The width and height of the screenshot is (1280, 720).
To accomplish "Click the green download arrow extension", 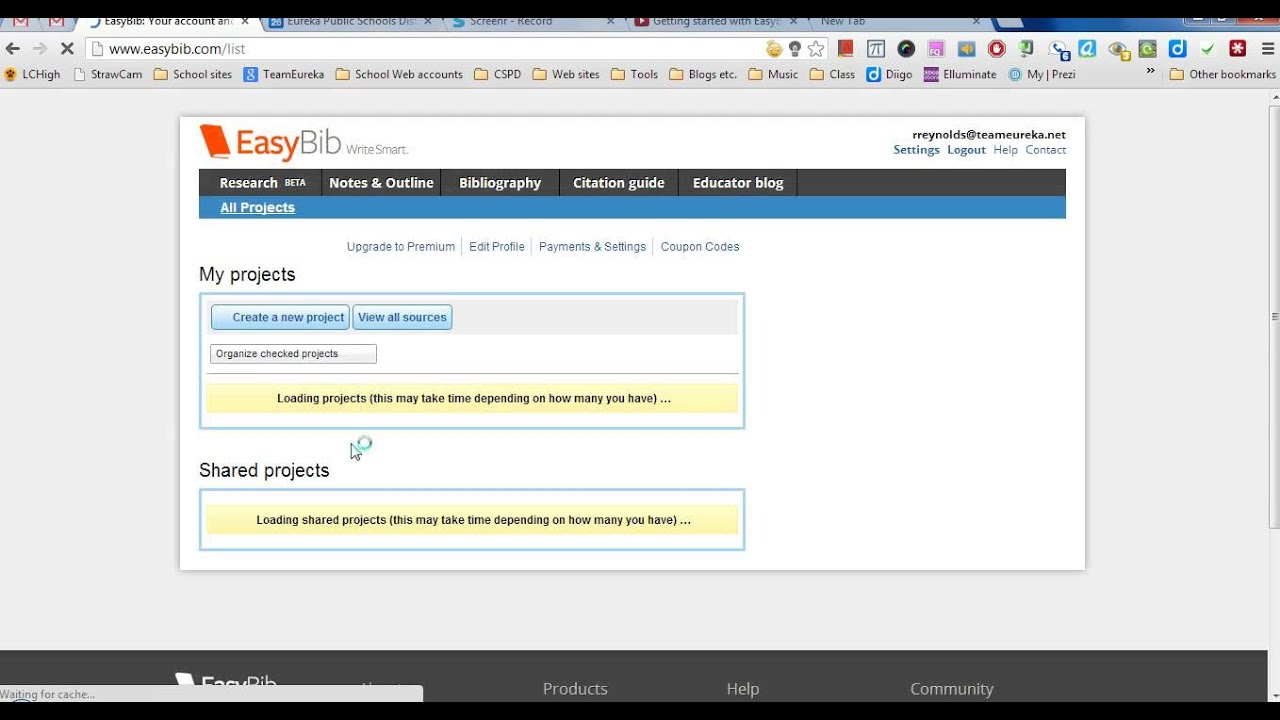I will [x=1026, y=48].
